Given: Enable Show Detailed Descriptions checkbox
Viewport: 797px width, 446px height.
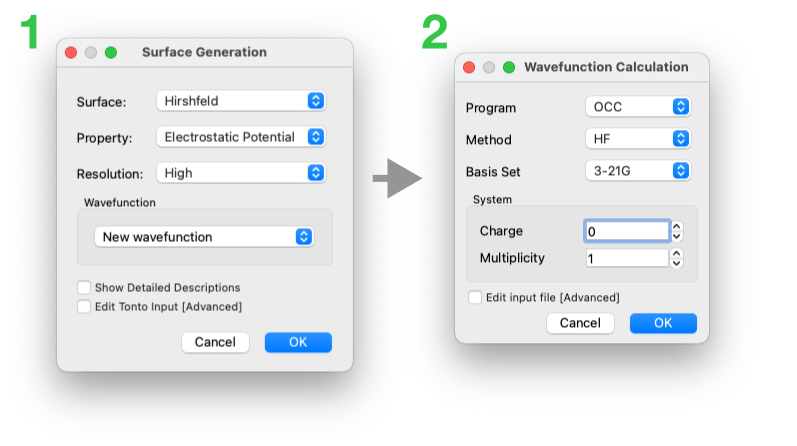Looking at the screenshot, I should pos(85,288).
